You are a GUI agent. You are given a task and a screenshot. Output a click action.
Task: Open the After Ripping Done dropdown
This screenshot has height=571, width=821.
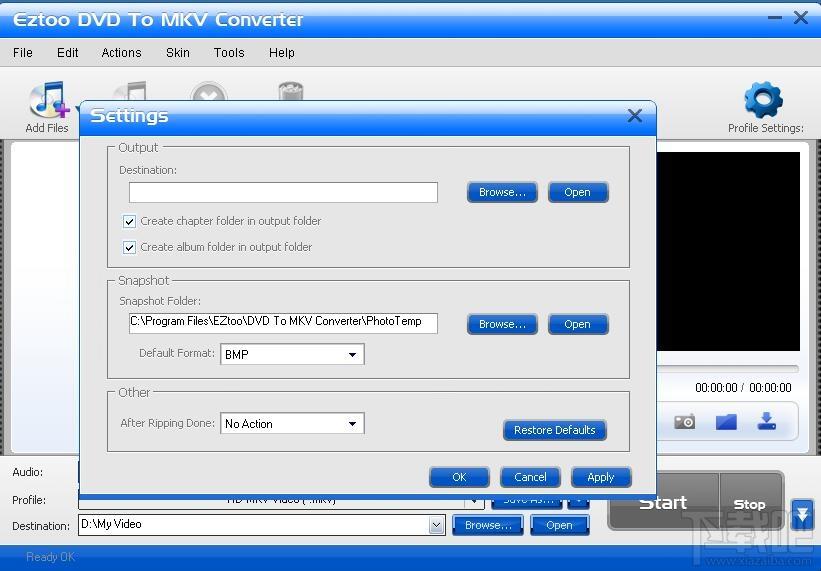coord(292,423)
